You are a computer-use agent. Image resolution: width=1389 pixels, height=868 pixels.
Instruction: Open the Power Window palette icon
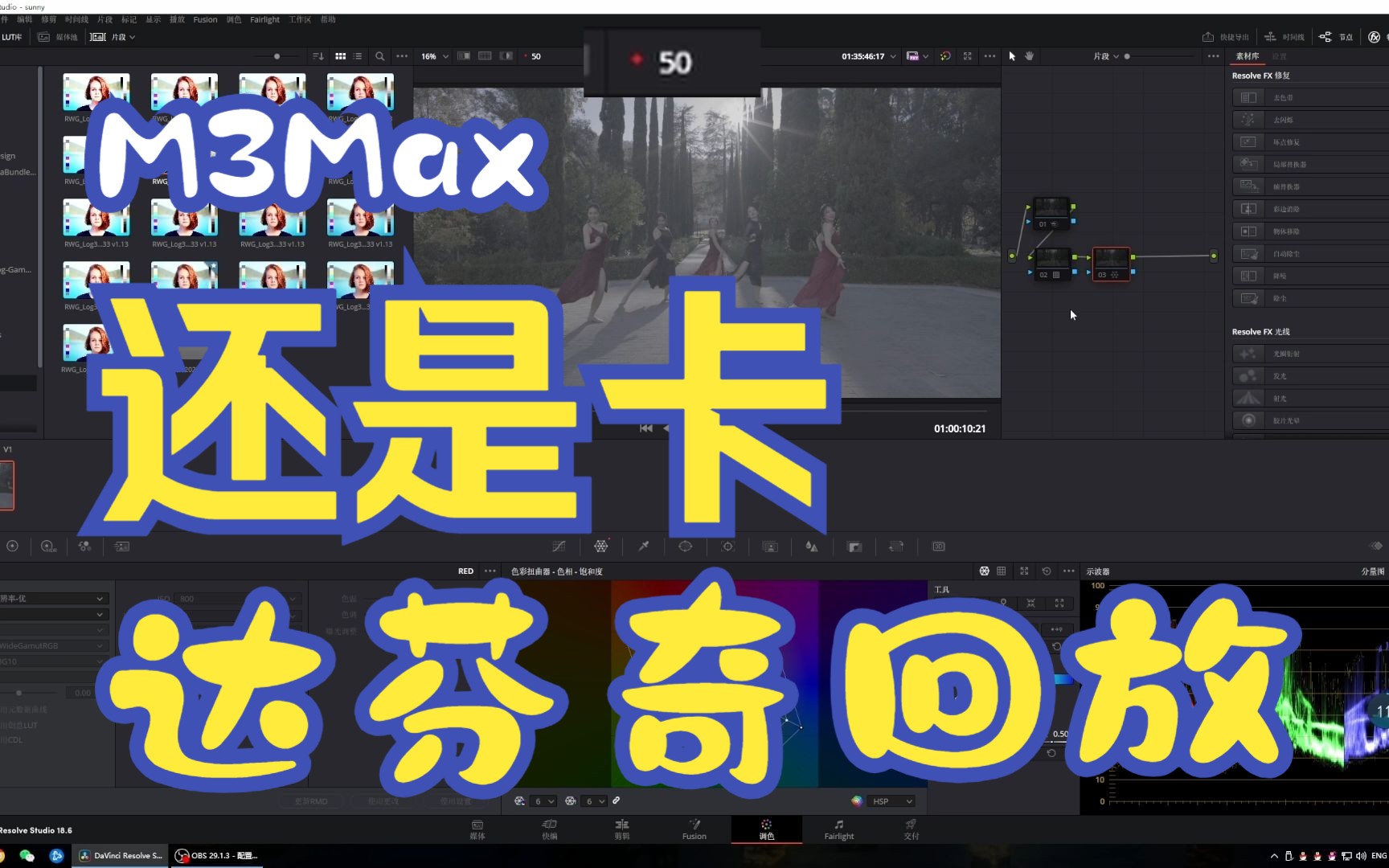pos(685,547)
